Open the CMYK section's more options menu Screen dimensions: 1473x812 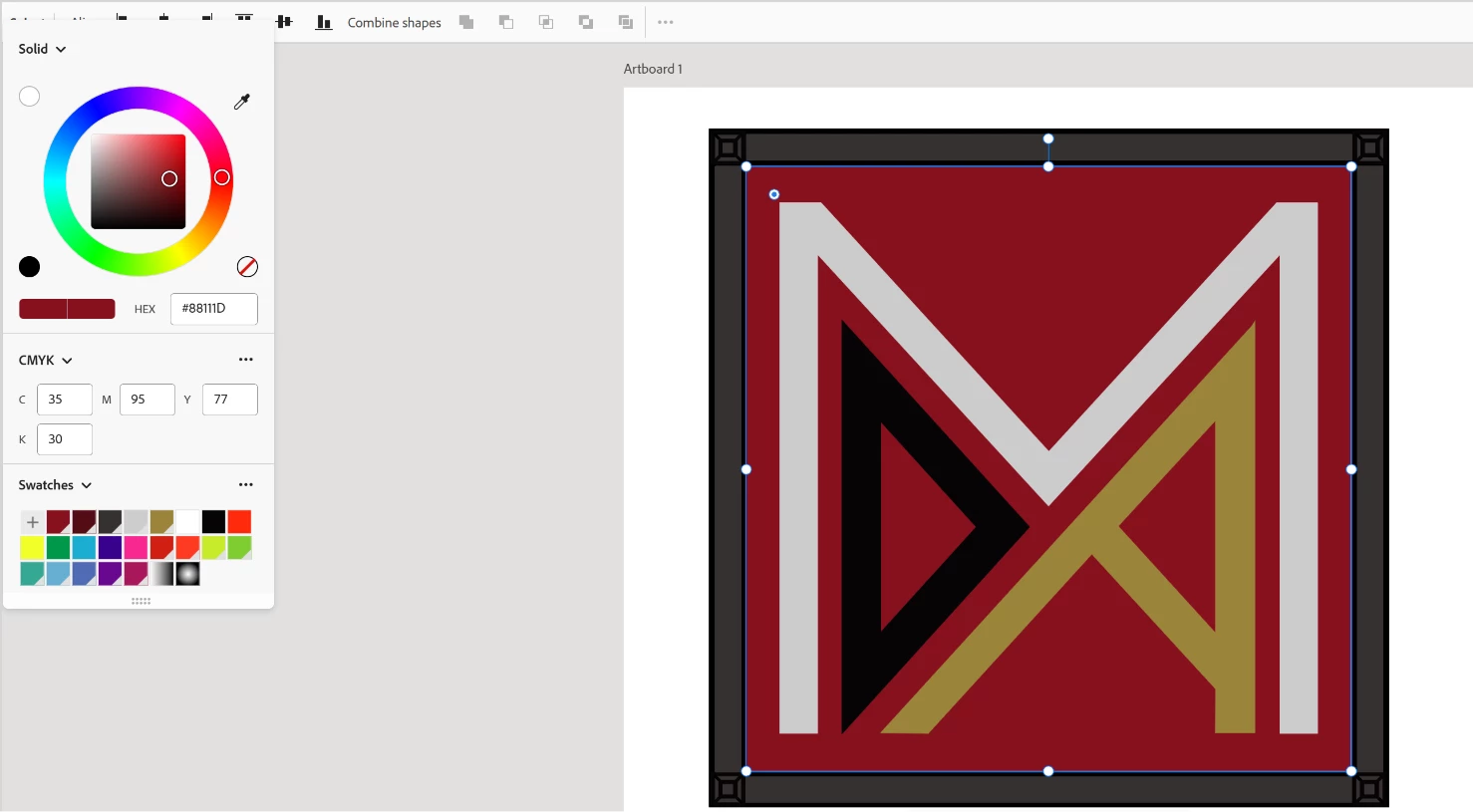[246, 360]
